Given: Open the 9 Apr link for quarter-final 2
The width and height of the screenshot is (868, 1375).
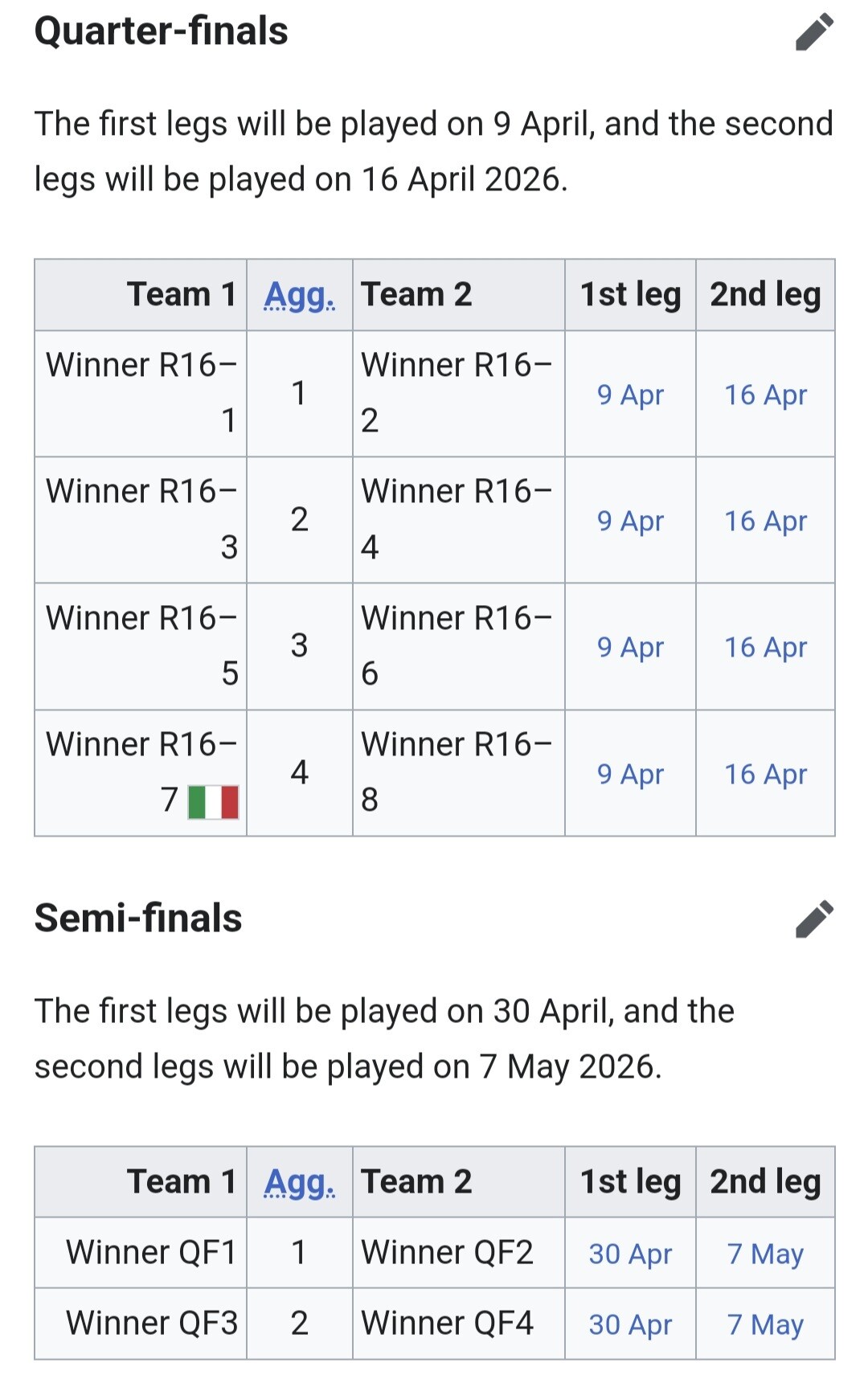Looking at the screenshot, I should (630, 521).
